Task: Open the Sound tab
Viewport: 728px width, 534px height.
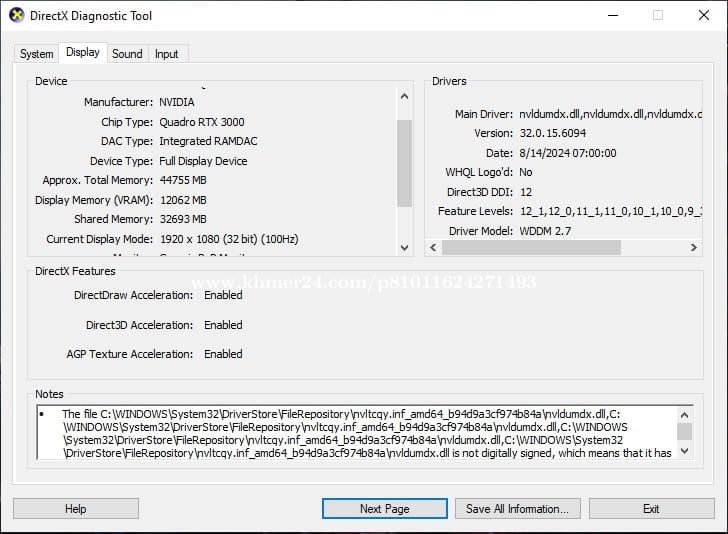Action: (127, 54)
